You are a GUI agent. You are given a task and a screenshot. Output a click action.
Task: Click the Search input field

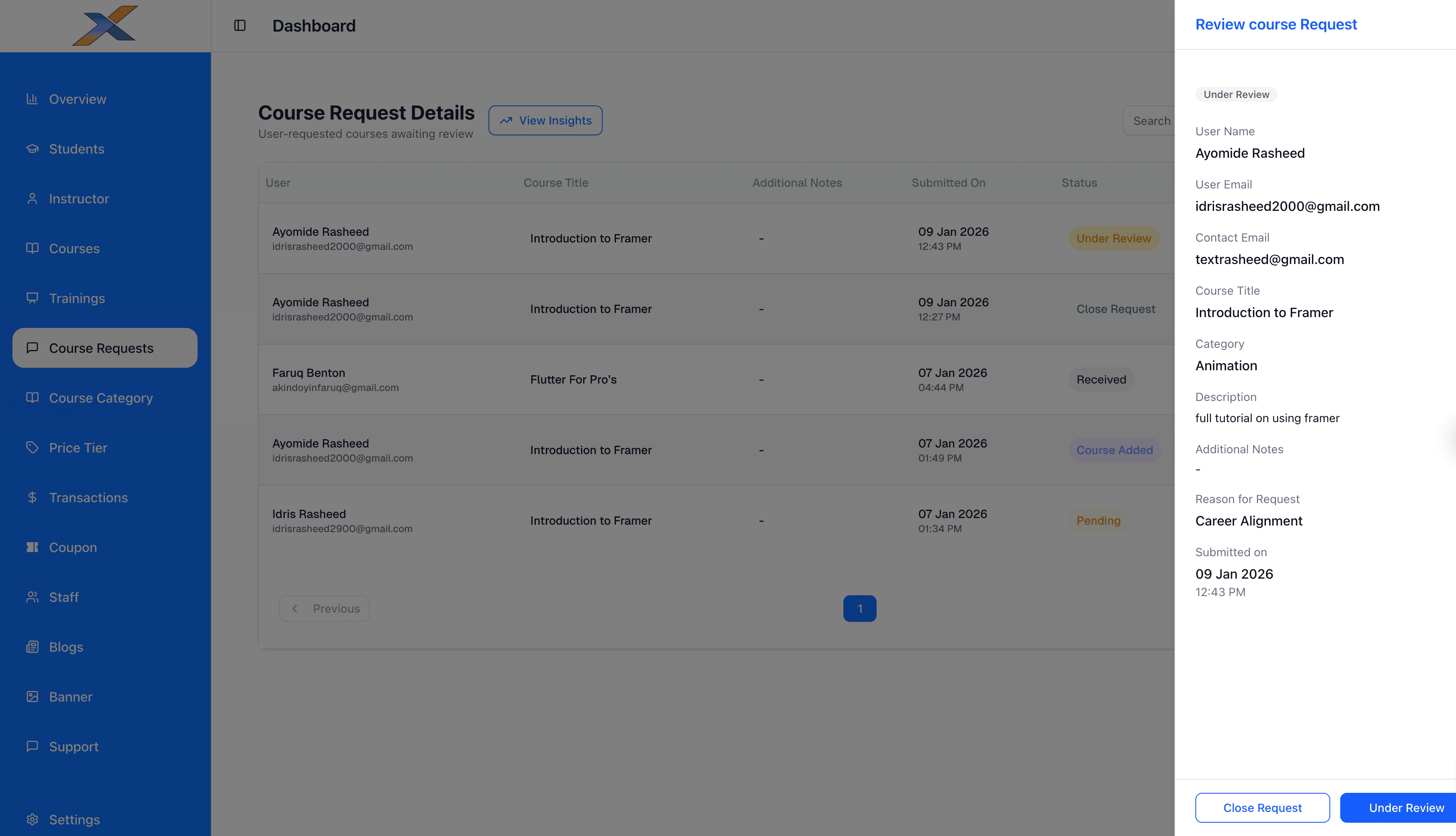click(1151, 120)
